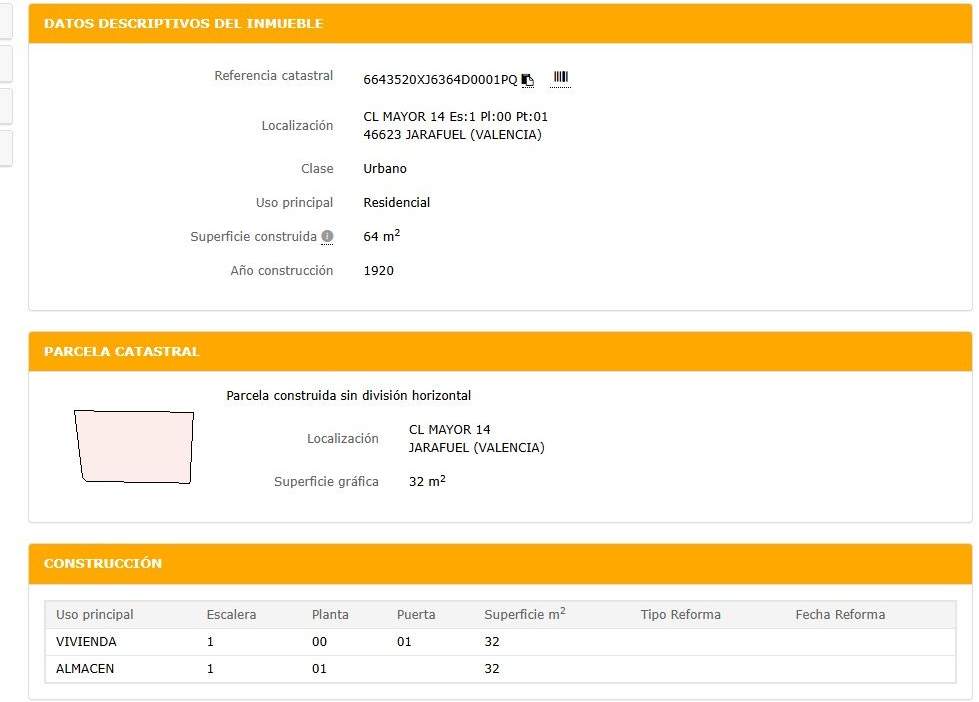This screenshot has width=979, height=702.
Task: Collapse the PARCELA CATASTRAL section header
Action: click(x=121, y=351)
